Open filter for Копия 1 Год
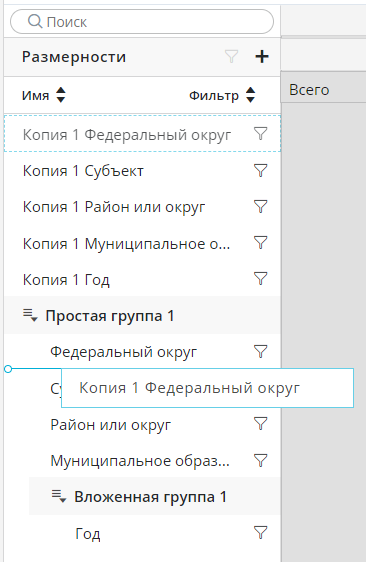The image size is (366, 562). 261,279
